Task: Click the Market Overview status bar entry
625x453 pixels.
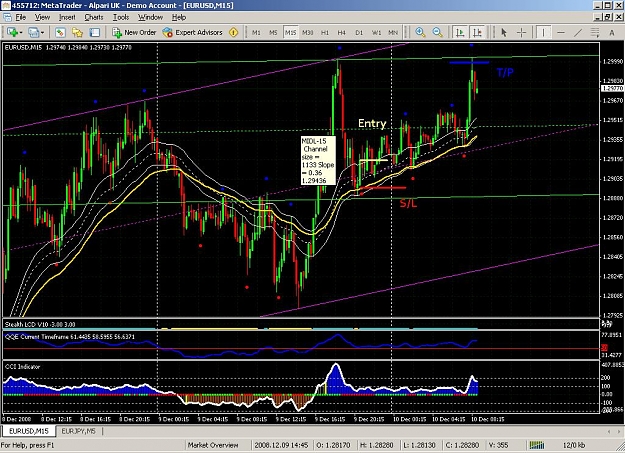Action: (x=213, y=445)
